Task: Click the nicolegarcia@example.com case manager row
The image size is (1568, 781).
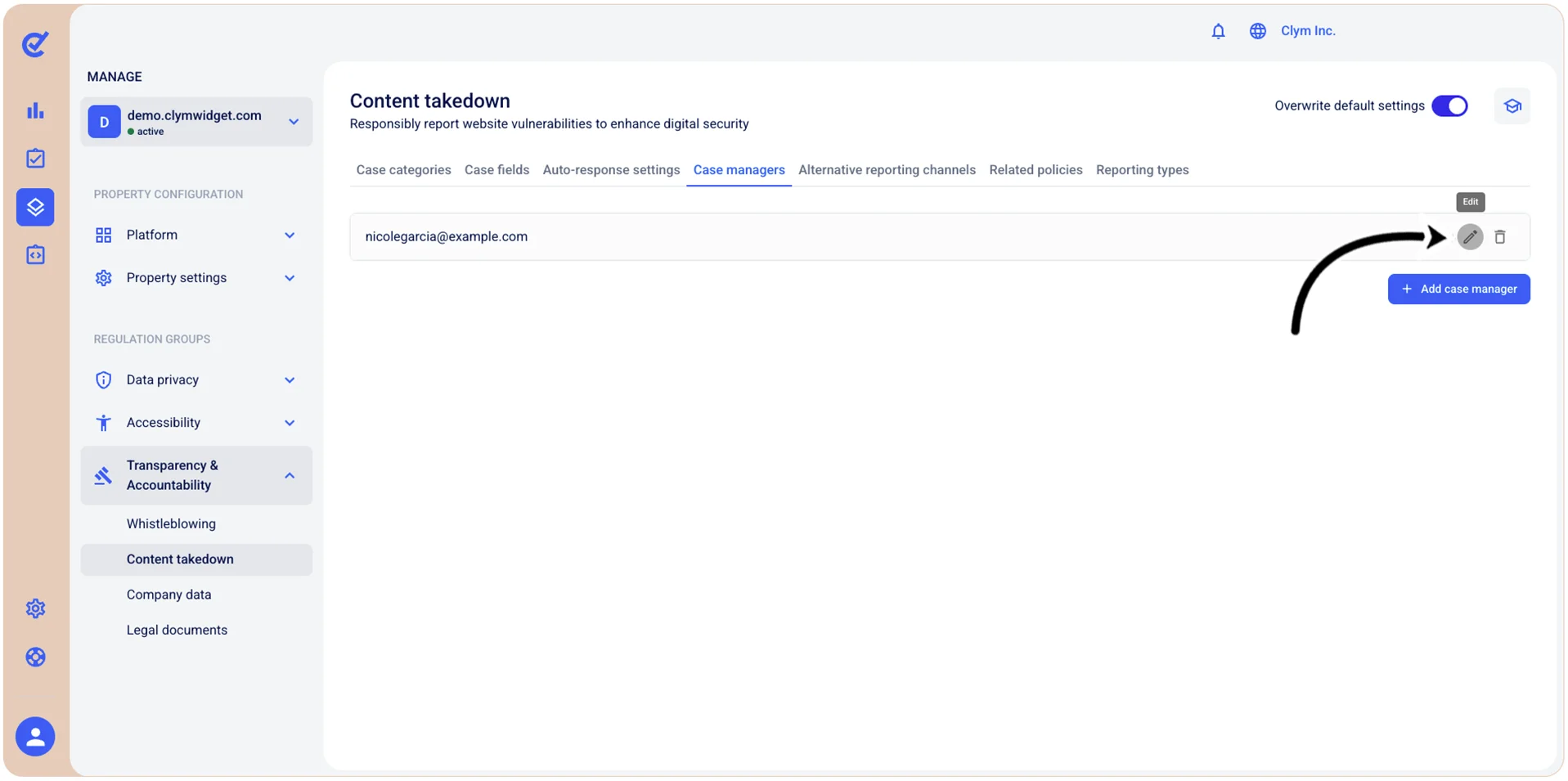Action: [940, 237]
